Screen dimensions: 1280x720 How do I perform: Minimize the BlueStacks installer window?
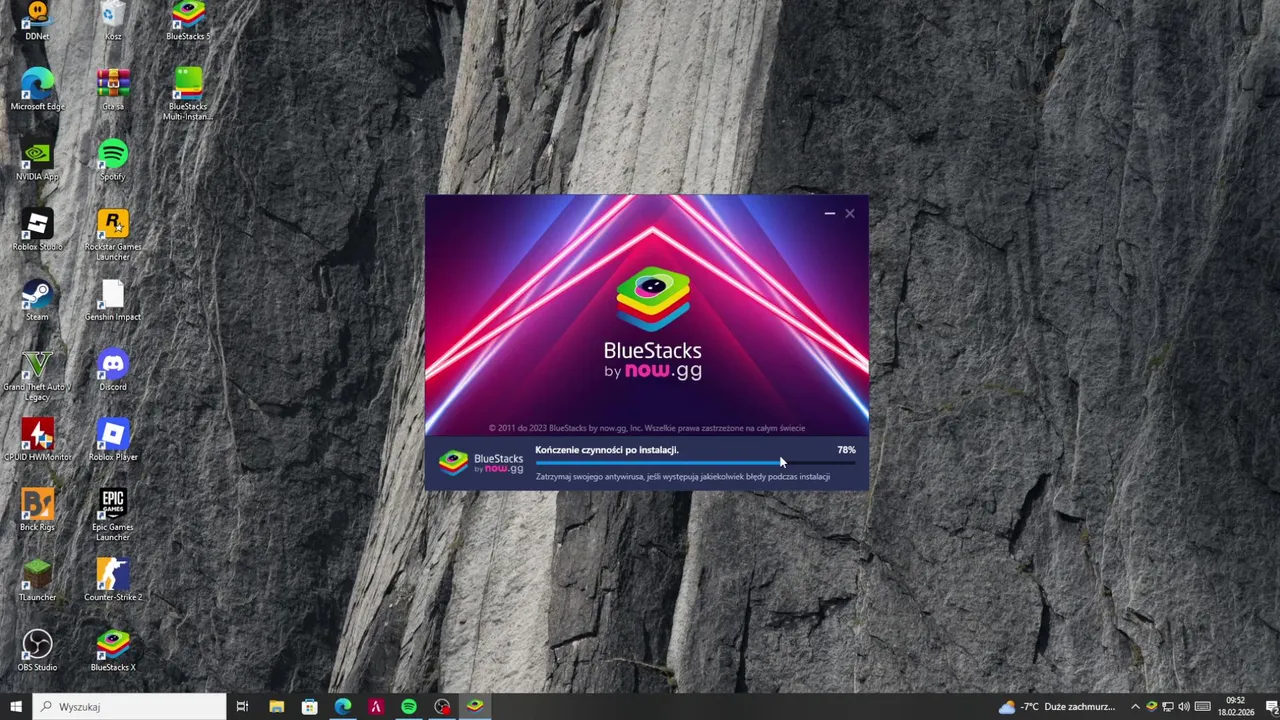[x=829, y=213]
